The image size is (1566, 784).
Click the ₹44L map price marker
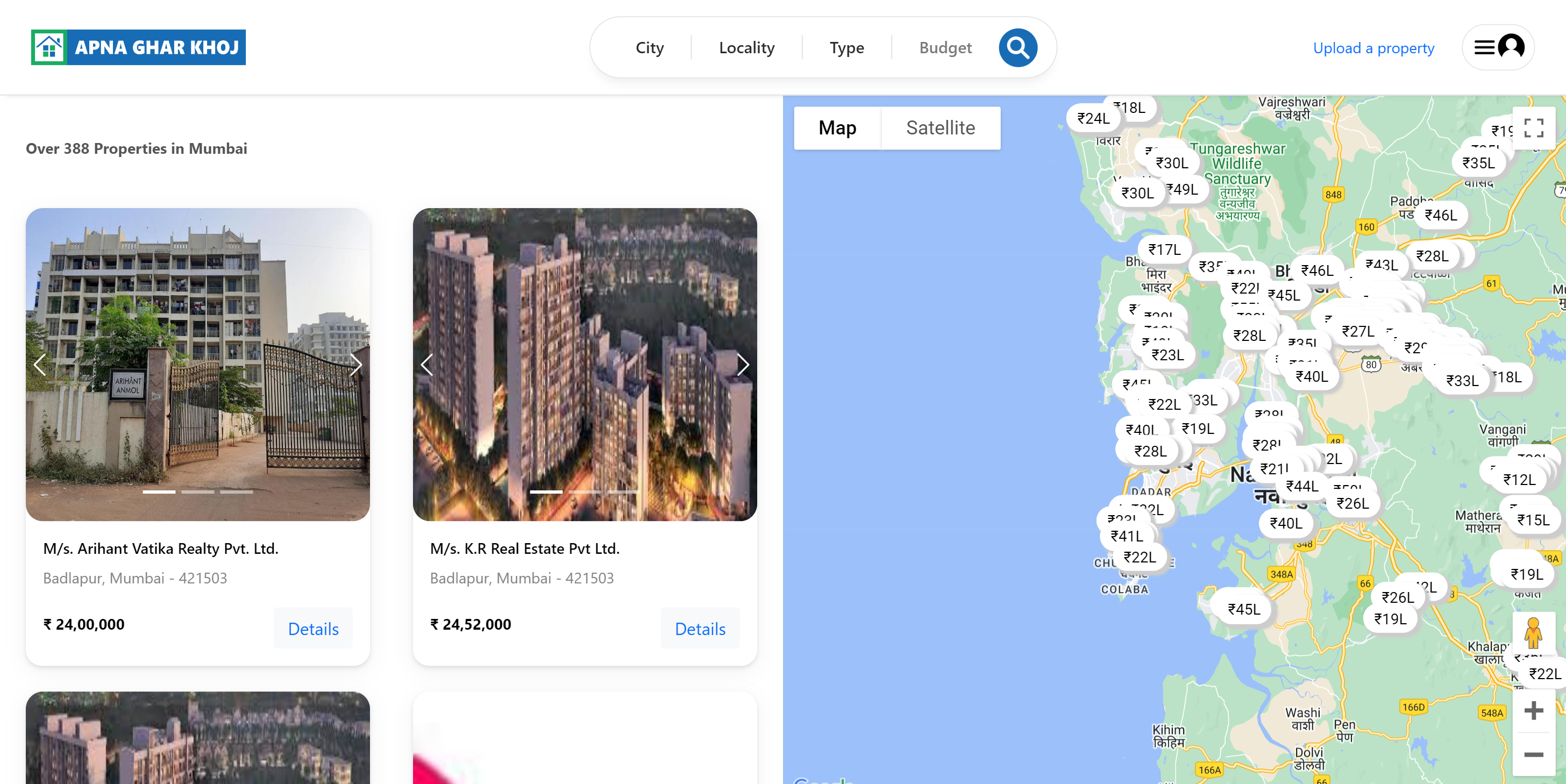coord(1301,486)
